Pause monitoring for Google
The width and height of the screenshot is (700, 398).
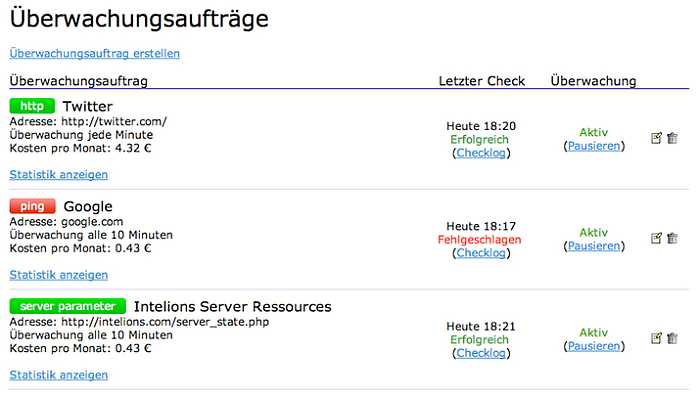(x=594, y=246)
